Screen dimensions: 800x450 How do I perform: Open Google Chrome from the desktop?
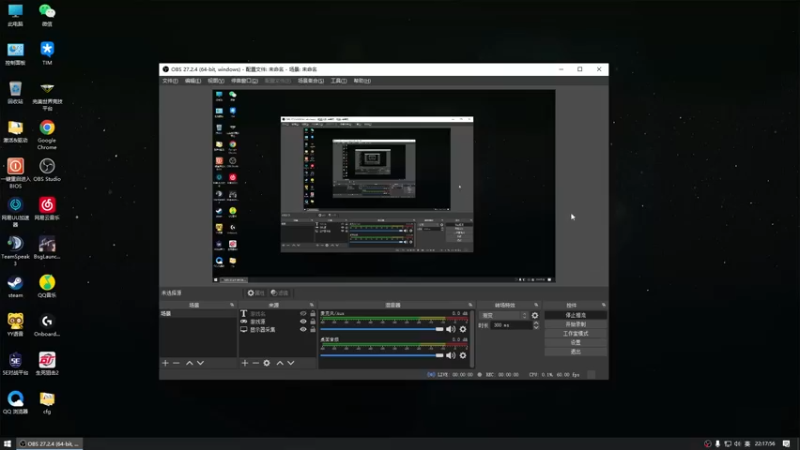coord(47,135)
